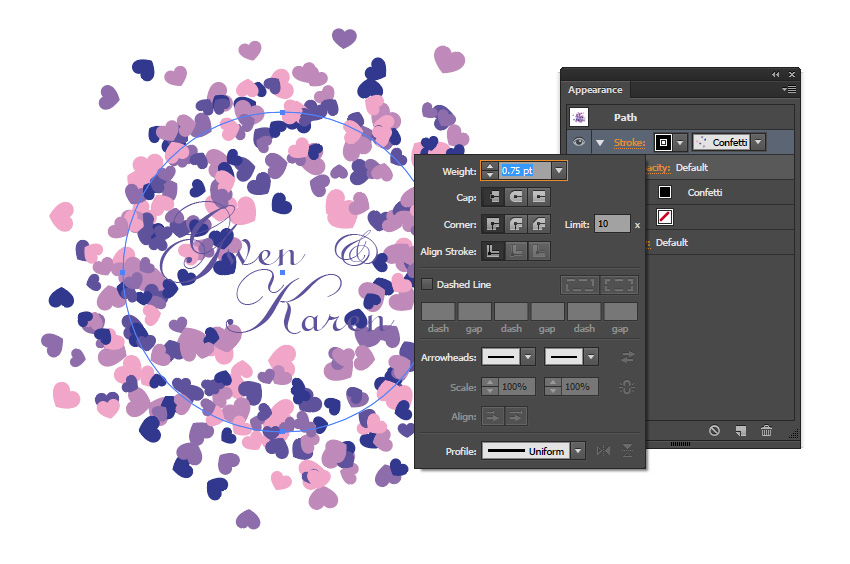Open the Weight value dropdown
The image size is (850, 564).
click(x=559, y=170)
